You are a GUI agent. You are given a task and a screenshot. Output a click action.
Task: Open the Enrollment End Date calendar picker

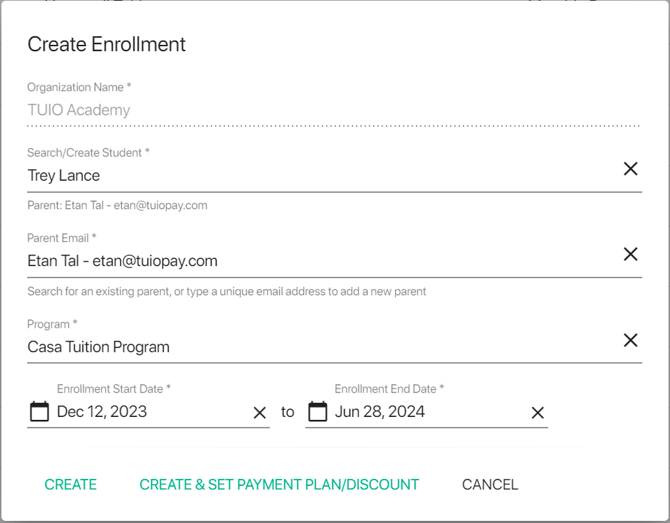click(x=317, y=412)
